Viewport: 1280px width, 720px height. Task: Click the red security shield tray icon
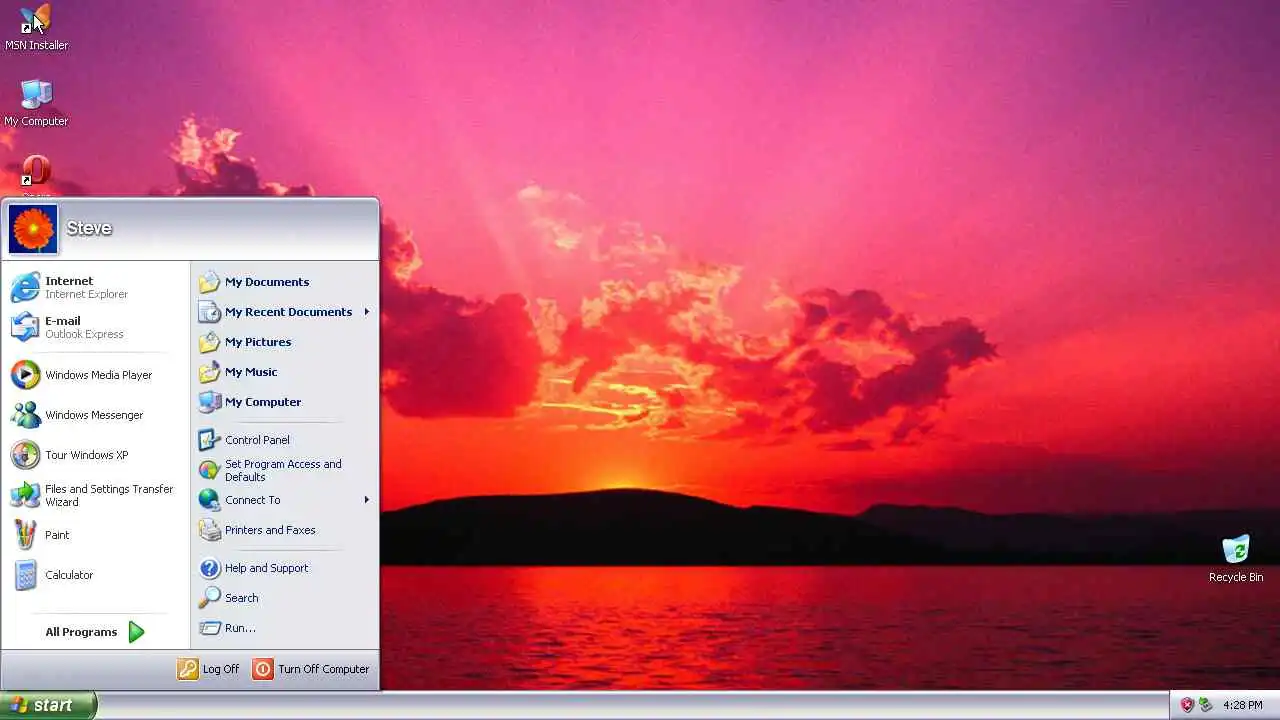[1187, 705]
